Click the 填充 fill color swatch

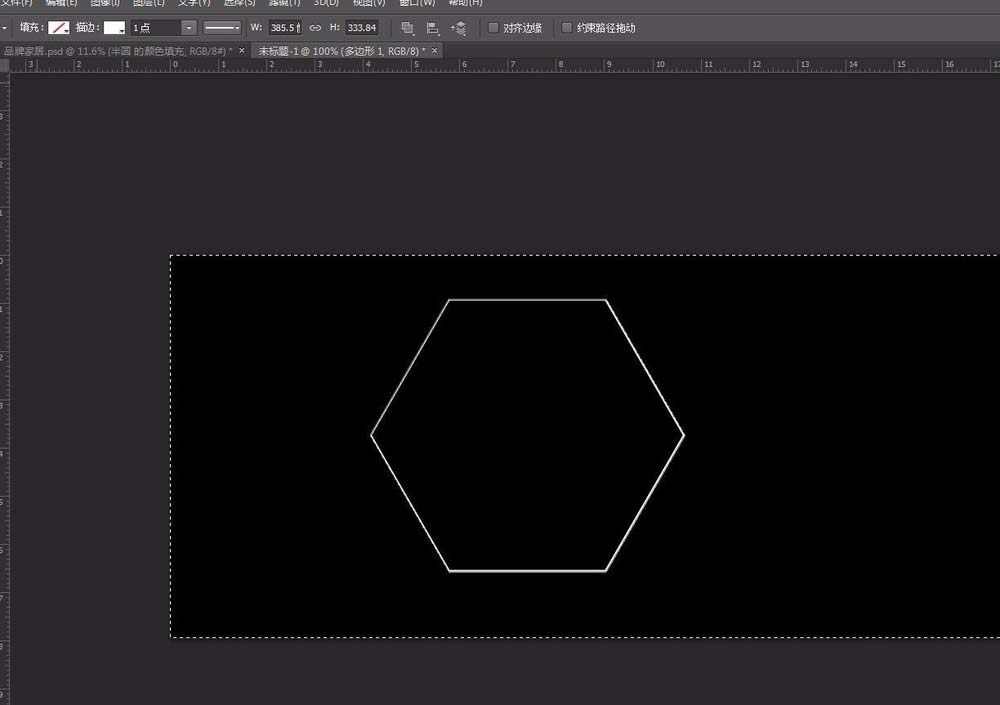click(59, 28)
